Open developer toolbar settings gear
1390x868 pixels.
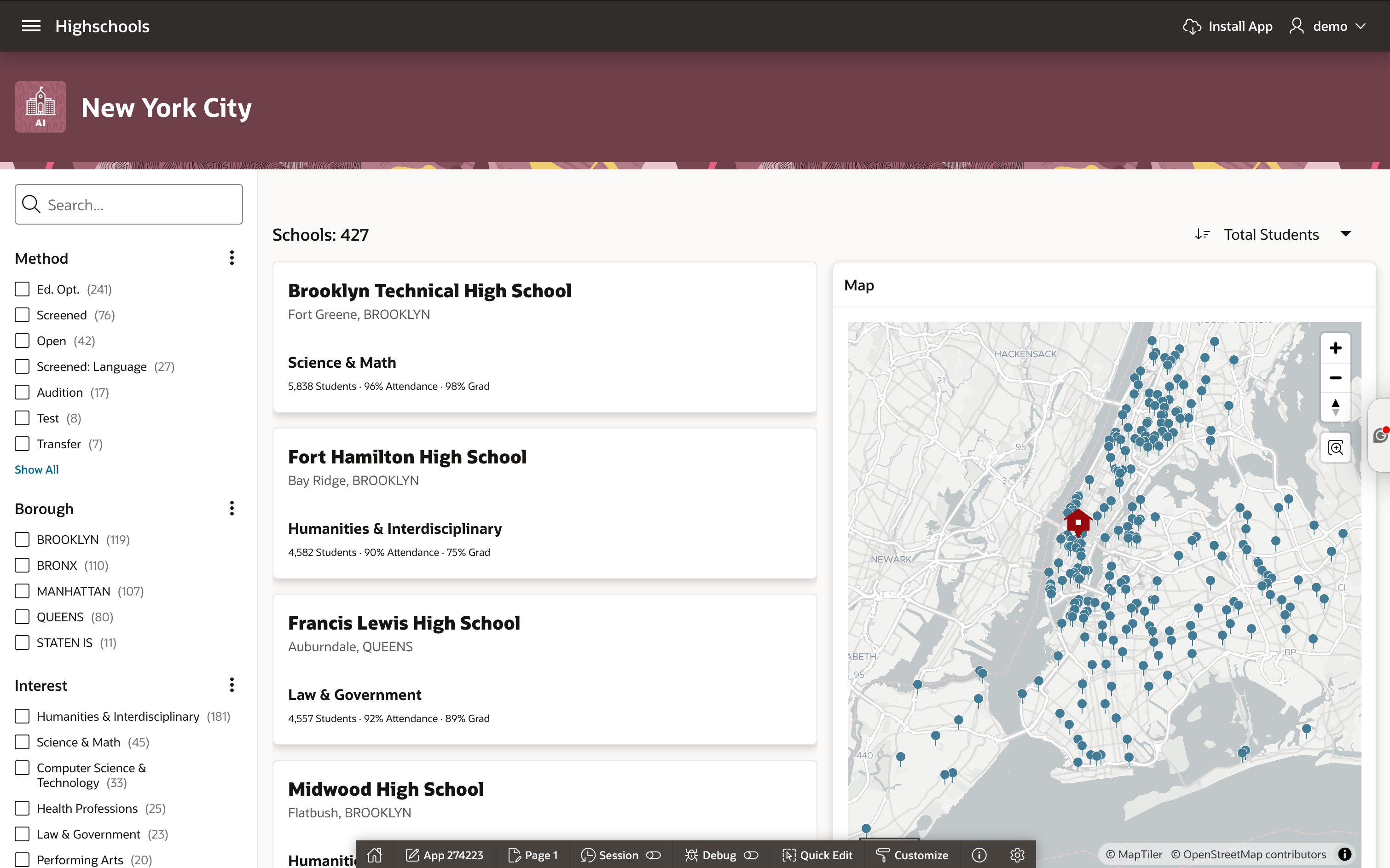pyautogui.click(x=1017, y=855)
